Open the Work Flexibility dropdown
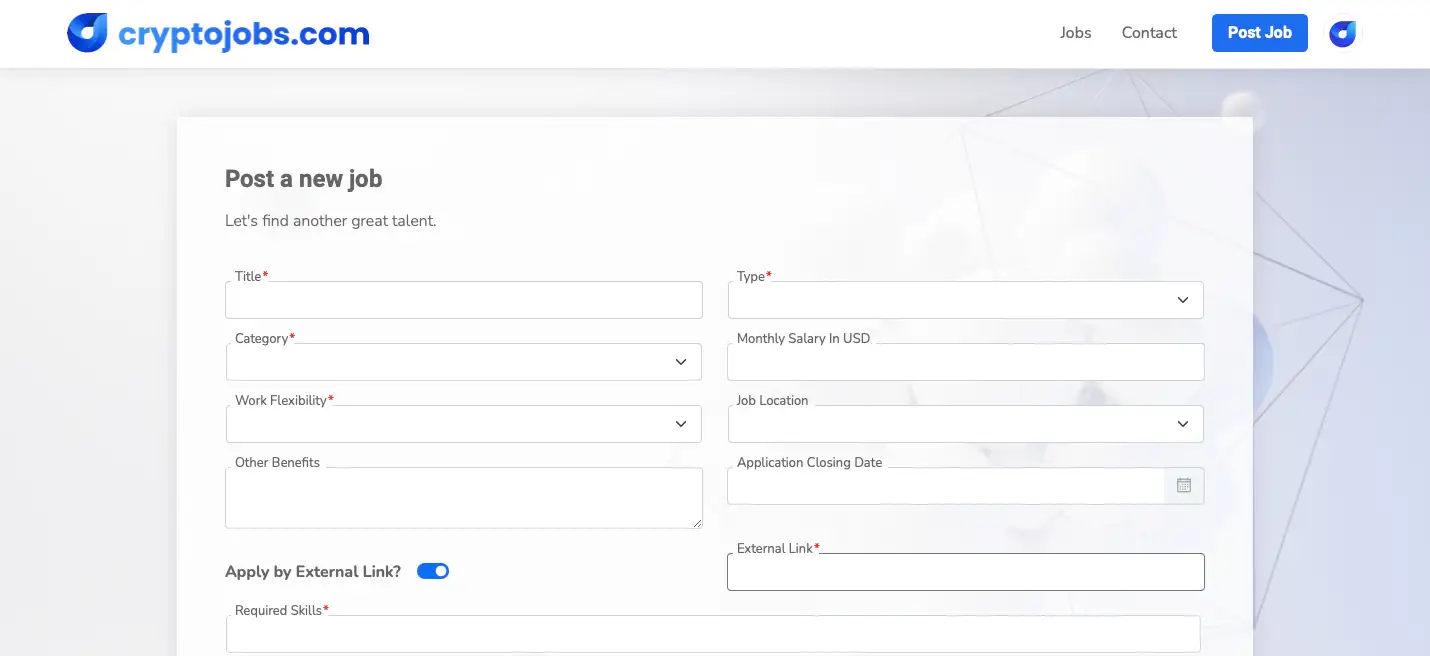The width and height of the screenshot is (1430, 656). tap(464, 424)
